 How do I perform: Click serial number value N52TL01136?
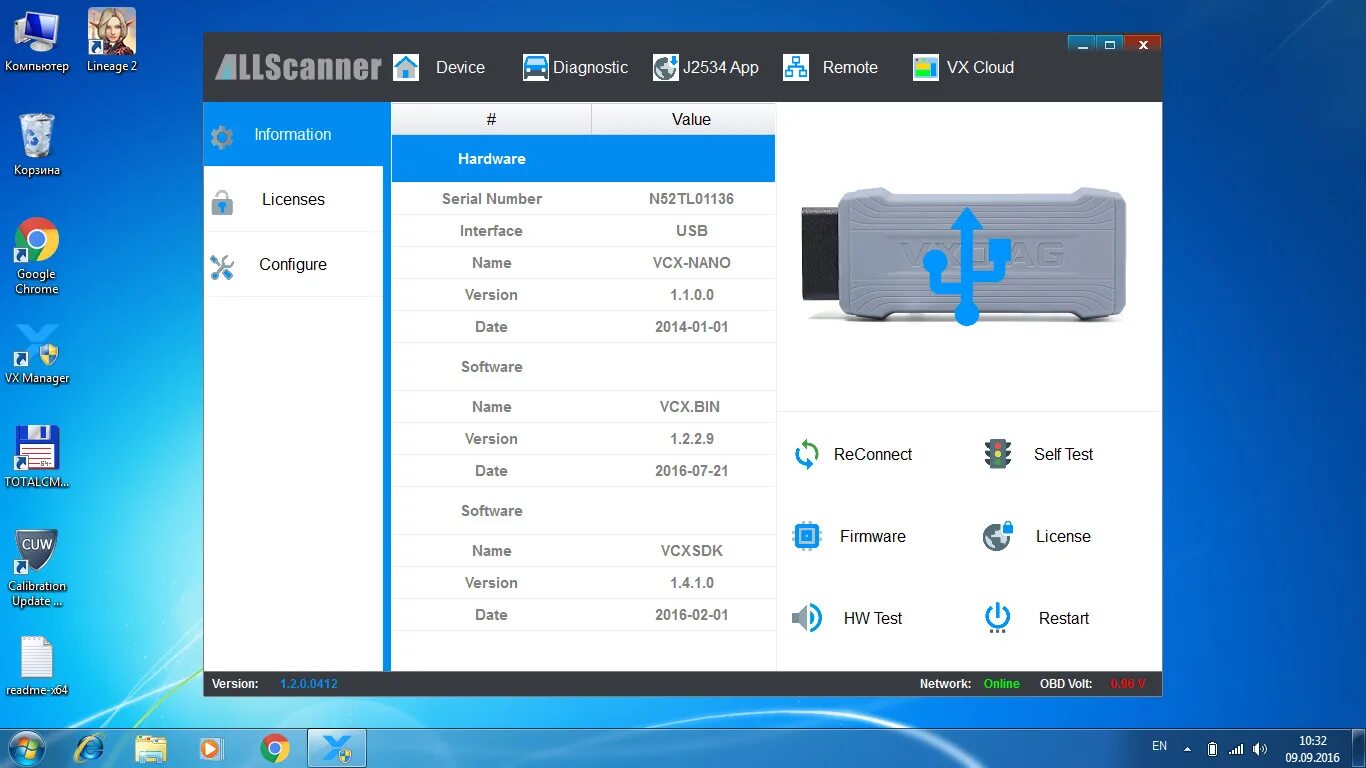coord(691,199)
